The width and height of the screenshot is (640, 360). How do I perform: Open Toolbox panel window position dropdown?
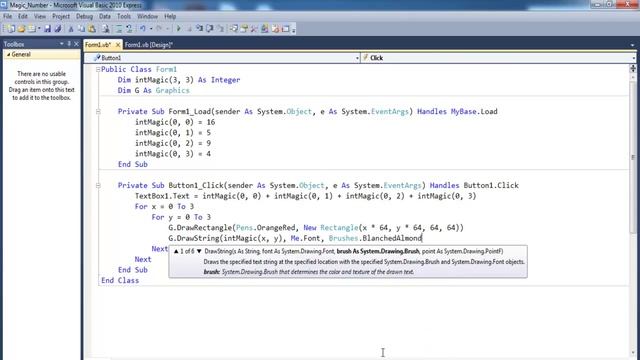point(62,44)
